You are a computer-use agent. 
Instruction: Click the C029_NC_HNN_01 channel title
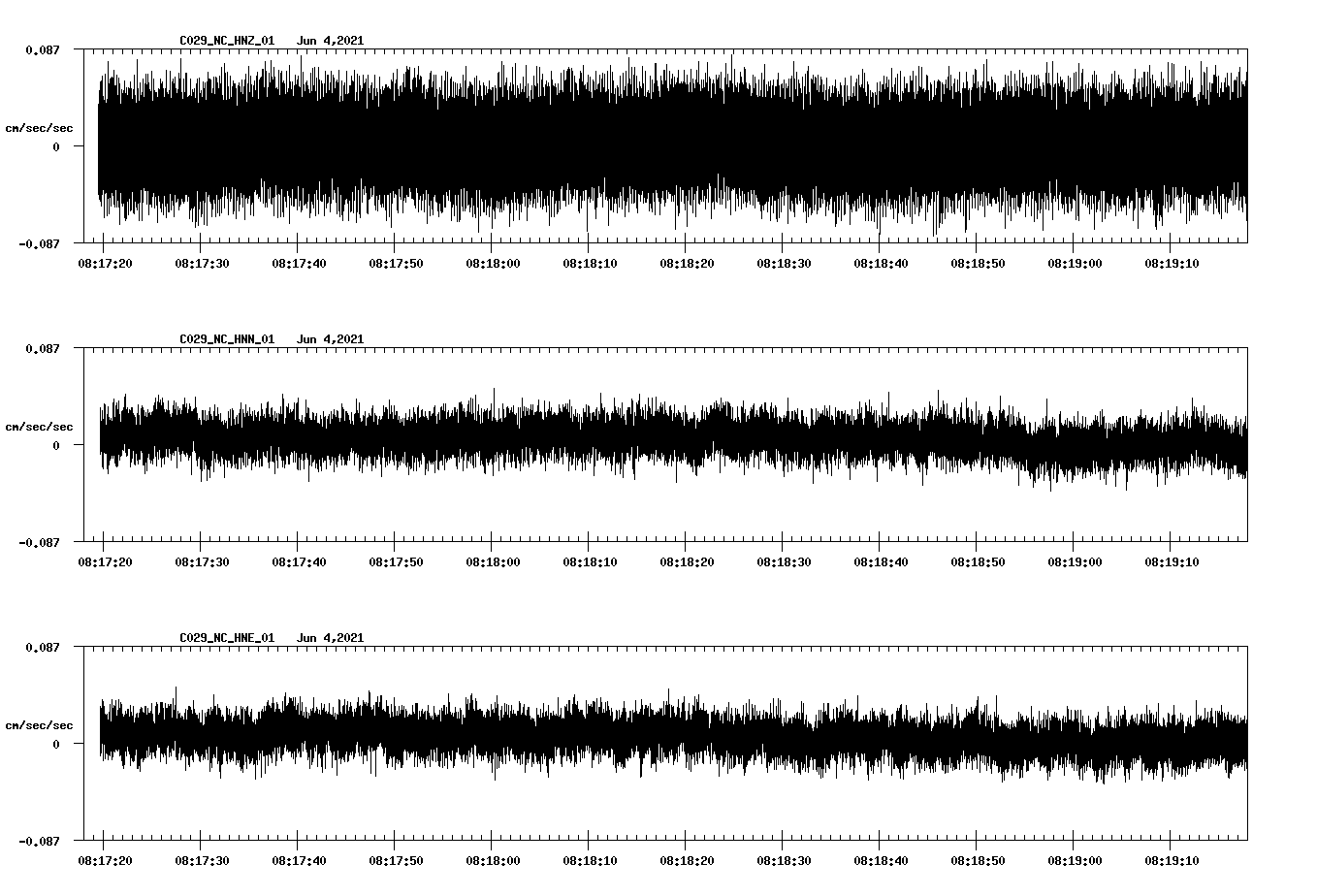pos(227,339)
